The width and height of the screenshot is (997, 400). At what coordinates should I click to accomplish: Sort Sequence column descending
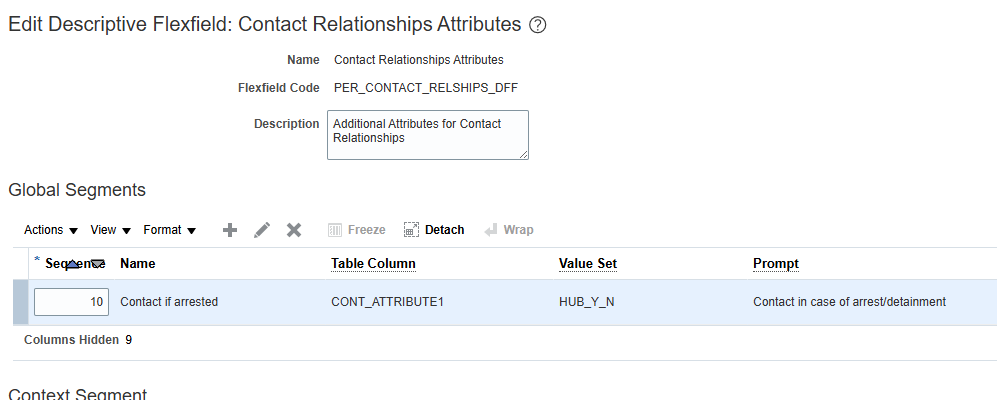click(x=96, y=265)
